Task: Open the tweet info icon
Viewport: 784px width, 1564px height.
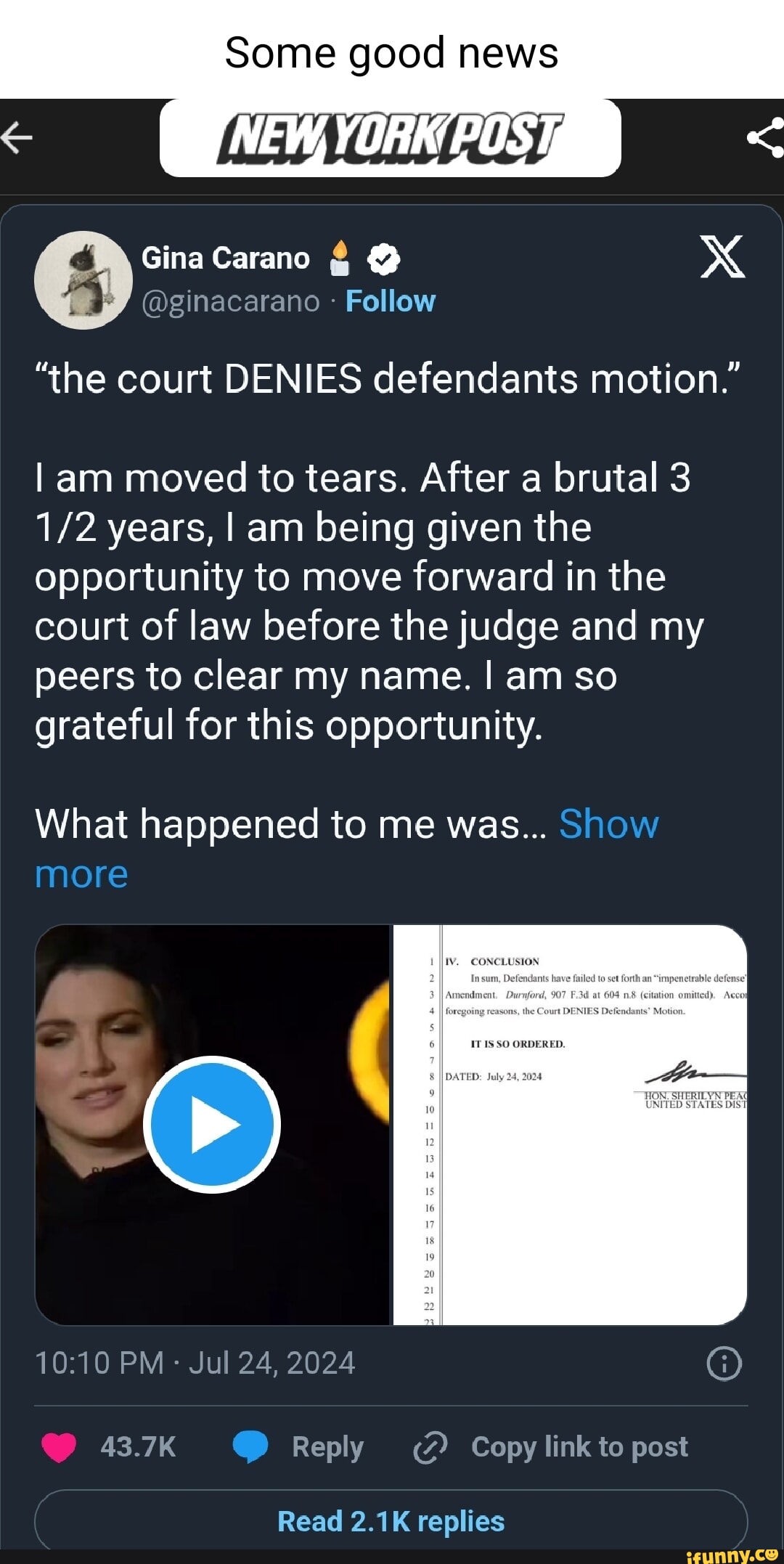Action: point(724,1363)
